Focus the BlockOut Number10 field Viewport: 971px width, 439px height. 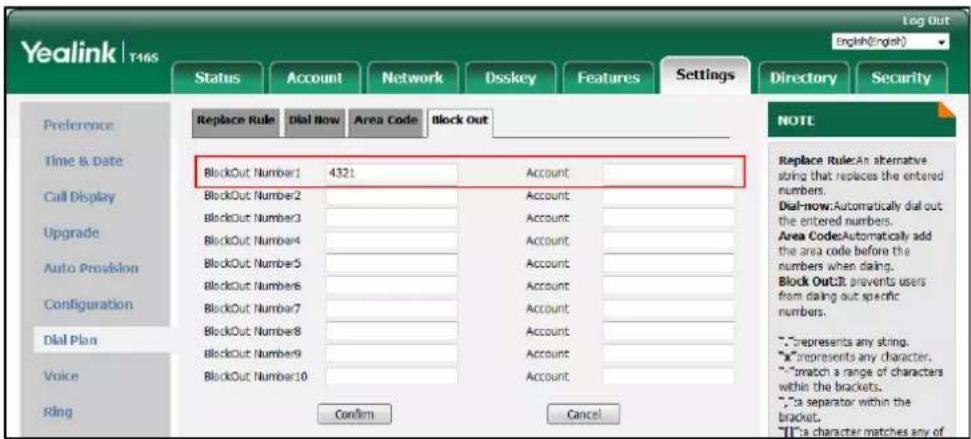click(x=391, y=375)
